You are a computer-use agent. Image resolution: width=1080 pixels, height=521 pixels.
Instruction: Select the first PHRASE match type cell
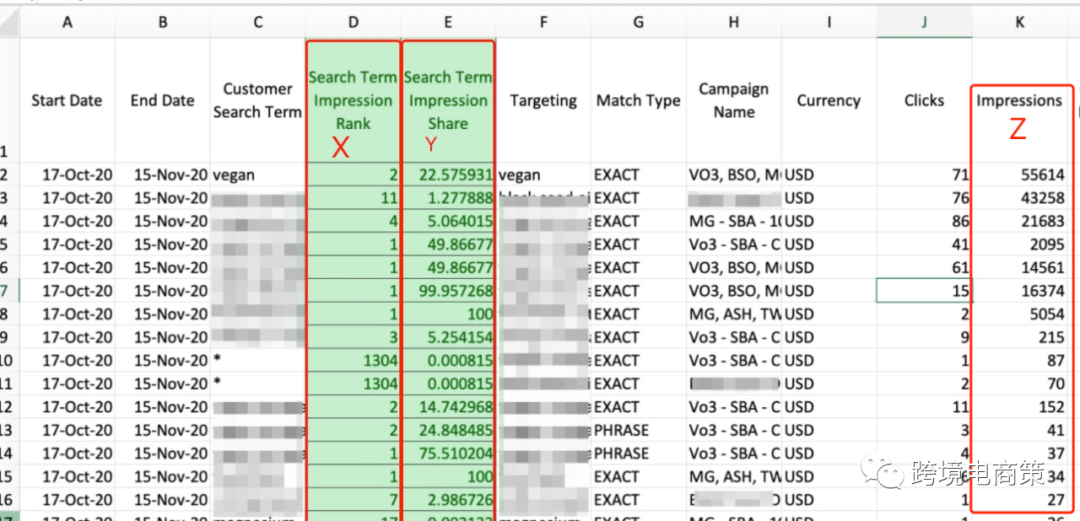pyautogui.click(x=638, y=430)
